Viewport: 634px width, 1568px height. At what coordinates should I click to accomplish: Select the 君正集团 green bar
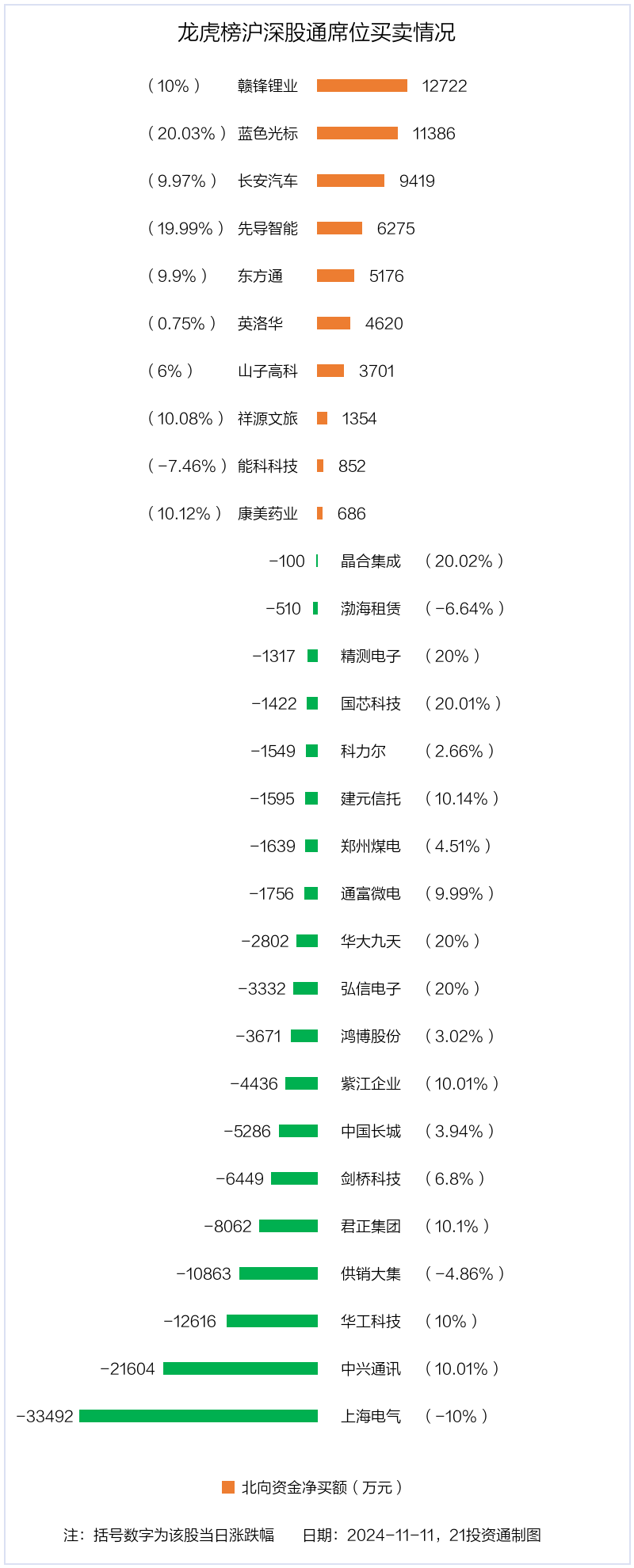coord(288,1226)
